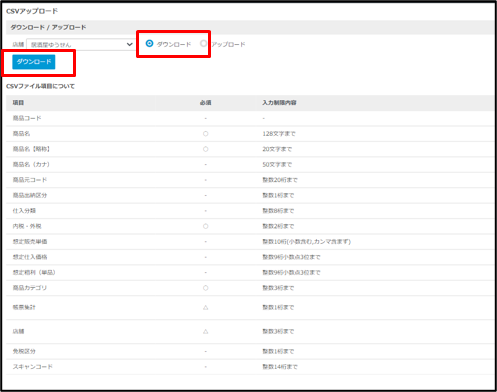Click the 50文字まで limit cell
The height and width of the screenshot is (392, 497).
pyautogui.click(x=277, y=164)
